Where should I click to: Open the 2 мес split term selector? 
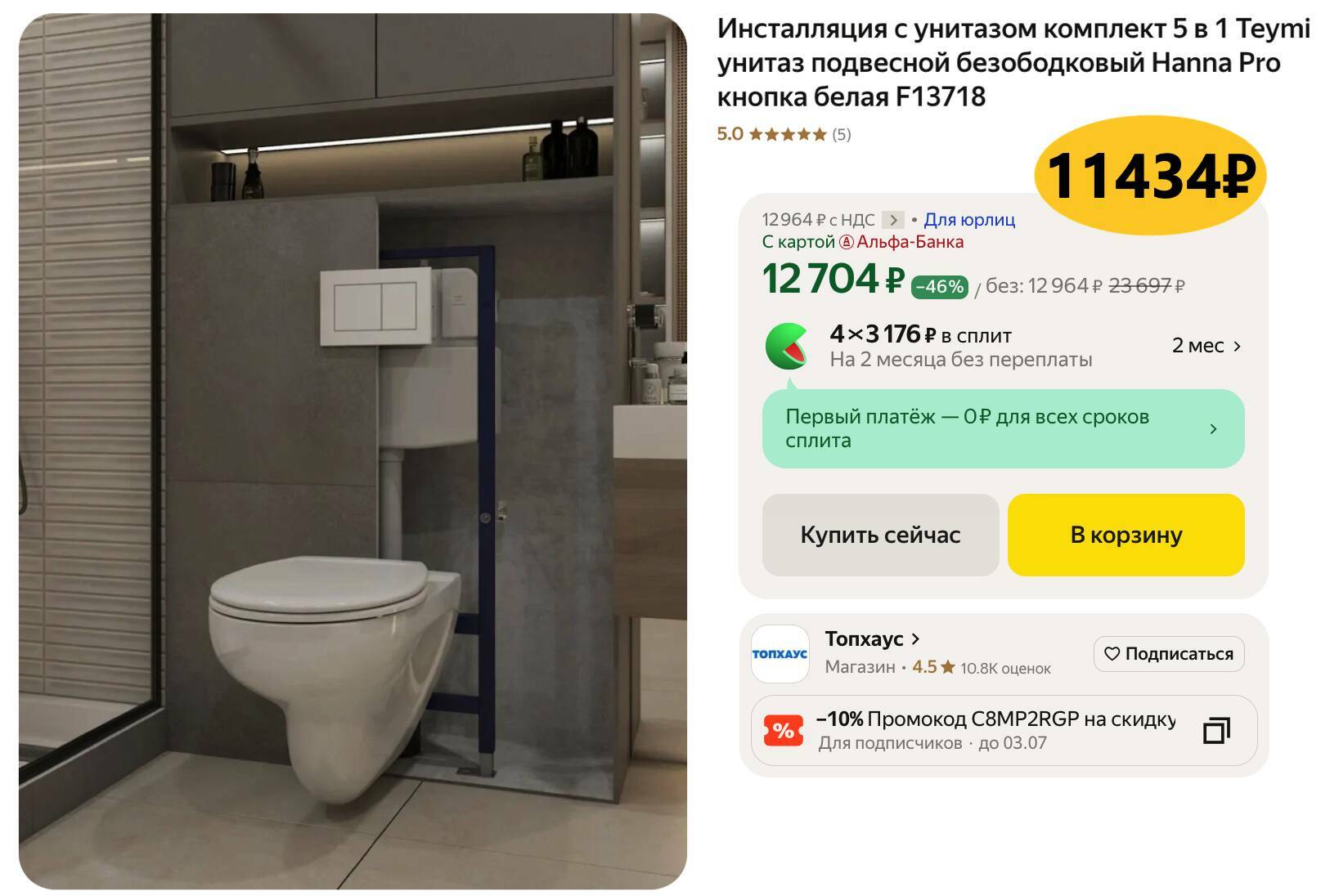pos(1207,346)
